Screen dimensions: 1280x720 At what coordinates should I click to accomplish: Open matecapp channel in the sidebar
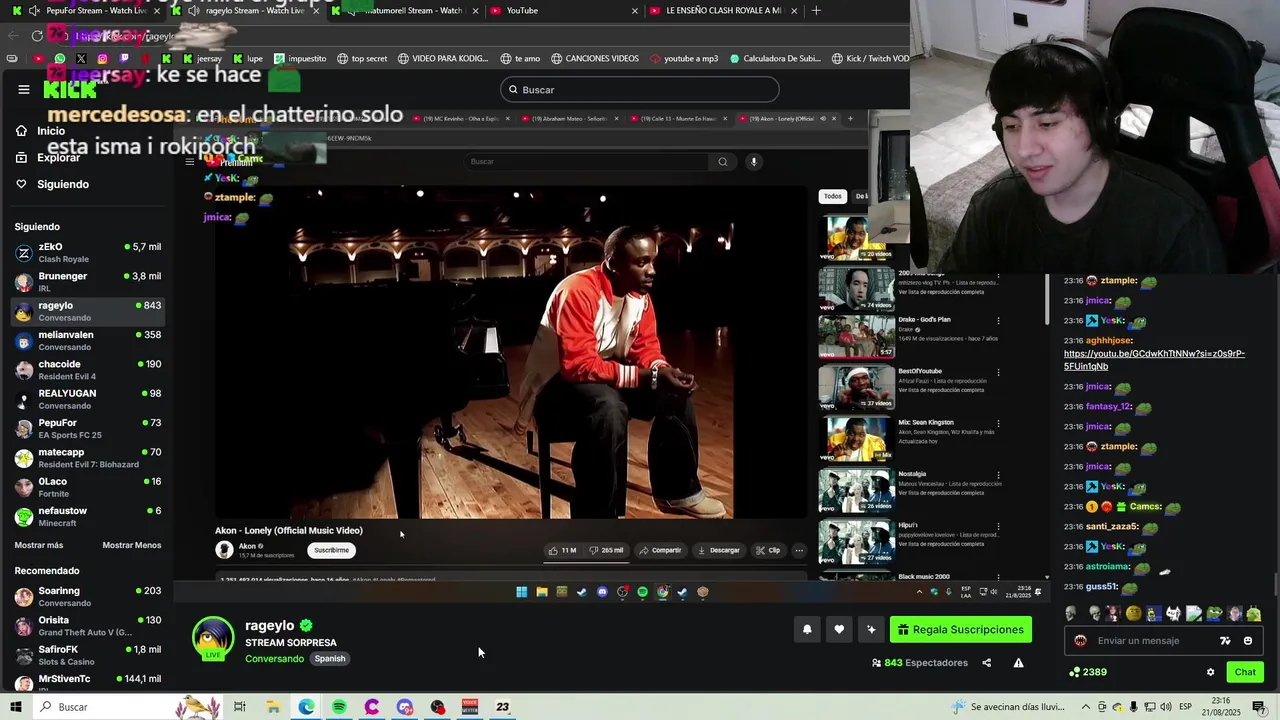pos(88,457)
